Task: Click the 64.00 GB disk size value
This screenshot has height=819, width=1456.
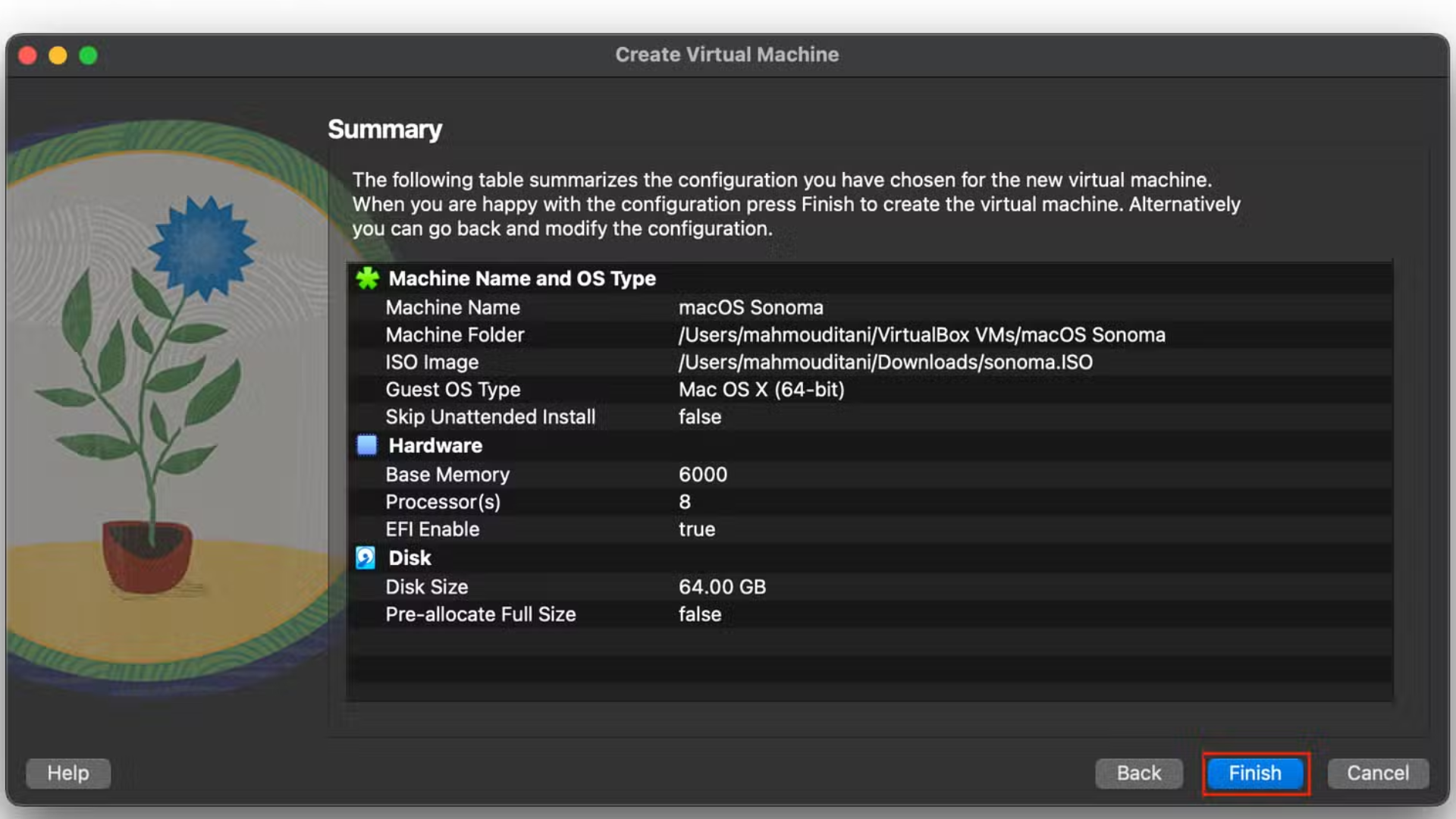Action: [x=722, y=586]
